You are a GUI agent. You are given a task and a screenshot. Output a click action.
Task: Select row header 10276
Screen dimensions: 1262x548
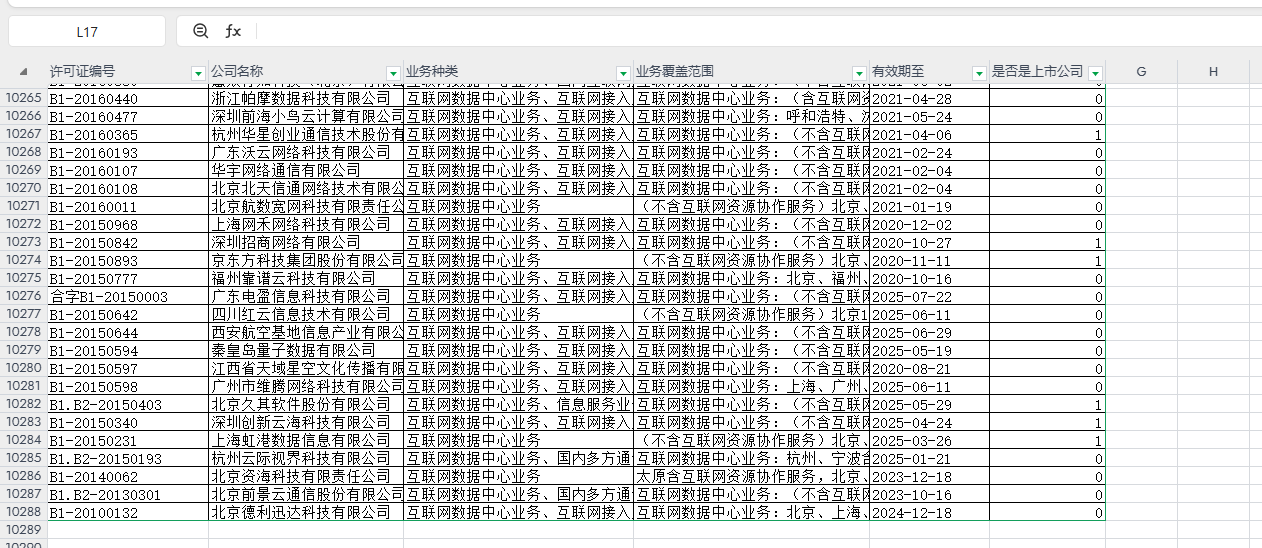point(23,297)
